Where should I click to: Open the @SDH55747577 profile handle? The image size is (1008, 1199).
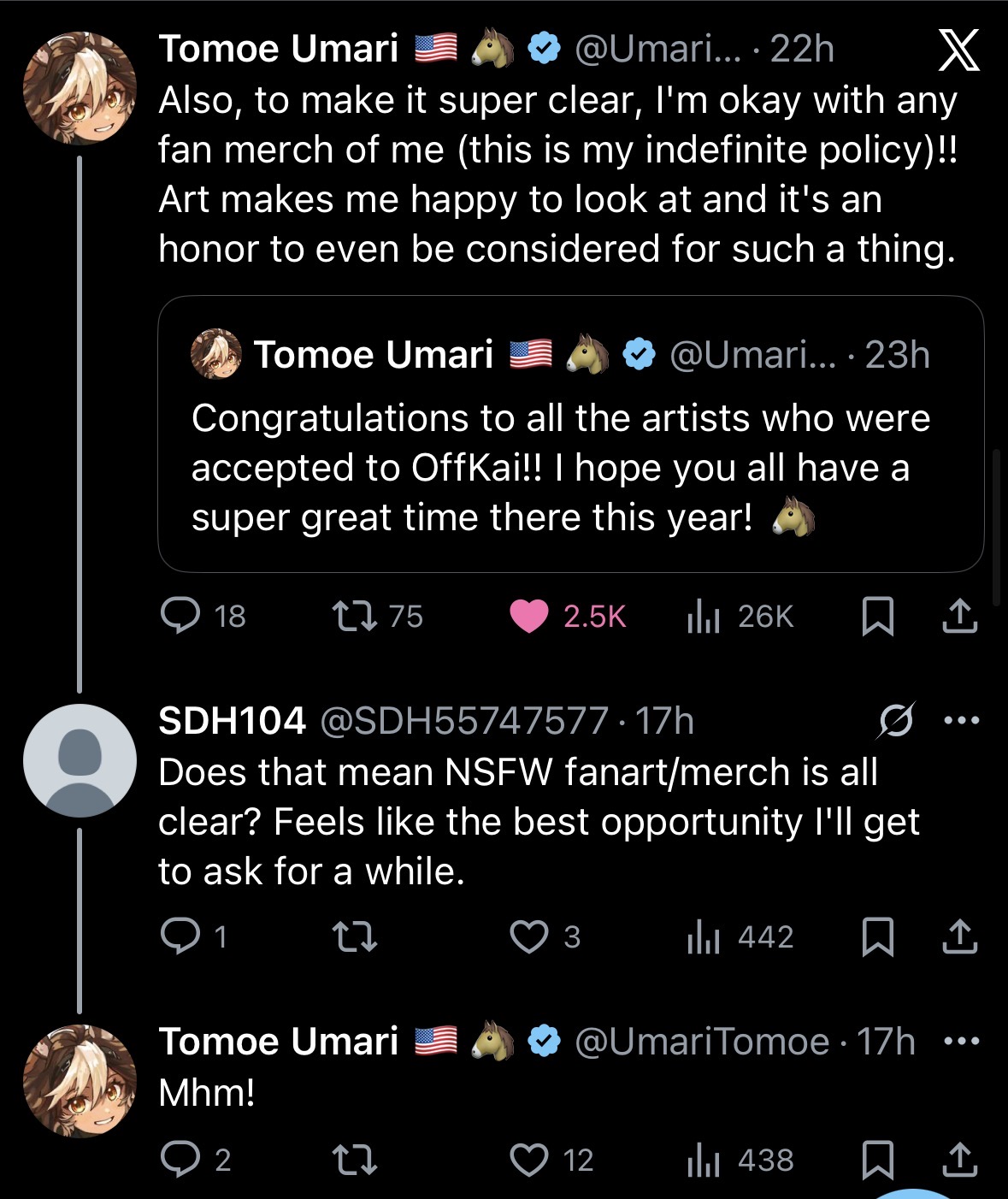point(464,721)
